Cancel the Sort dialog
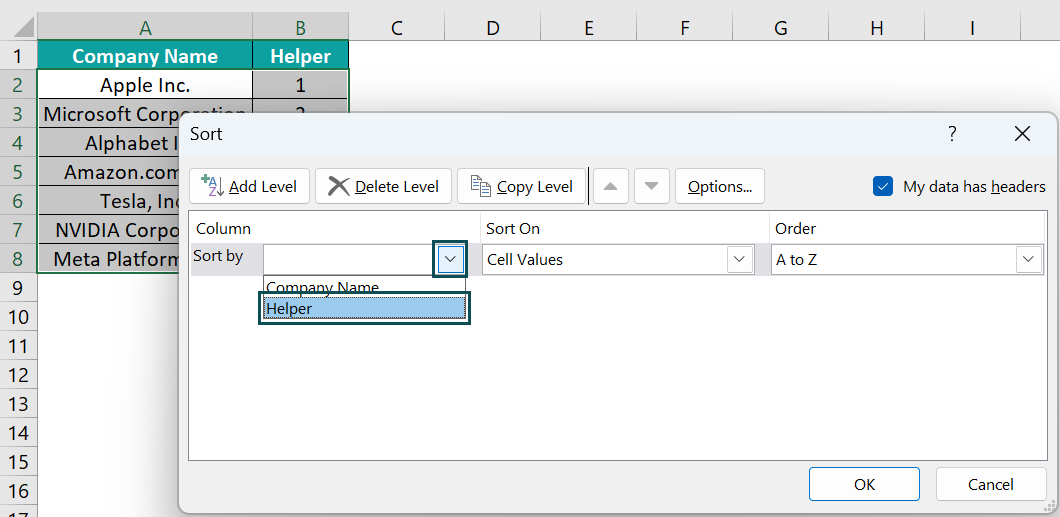 coord(990,485)
